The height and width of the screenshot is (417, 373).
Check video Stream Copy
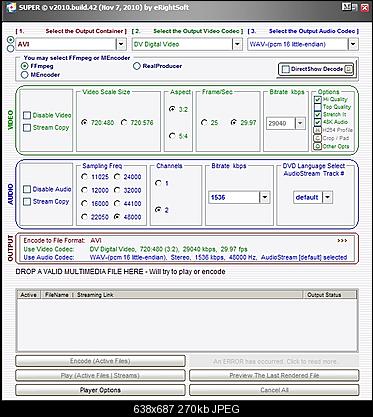[x=27, y=128]
